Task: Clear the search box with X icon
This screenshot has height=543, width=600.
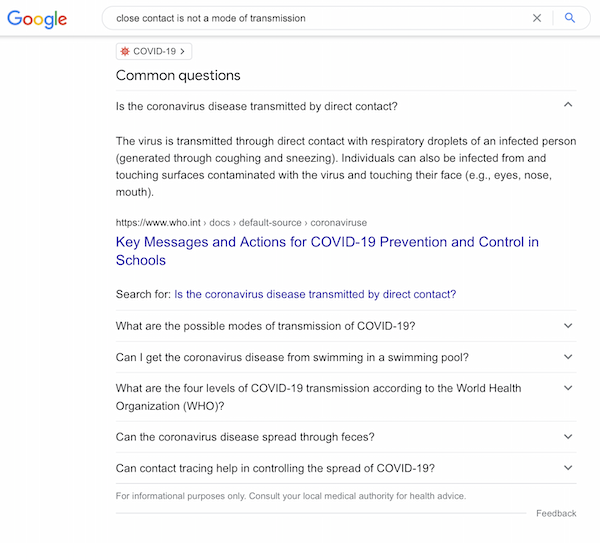Action: pyautogui.click(x=537, y=18)
